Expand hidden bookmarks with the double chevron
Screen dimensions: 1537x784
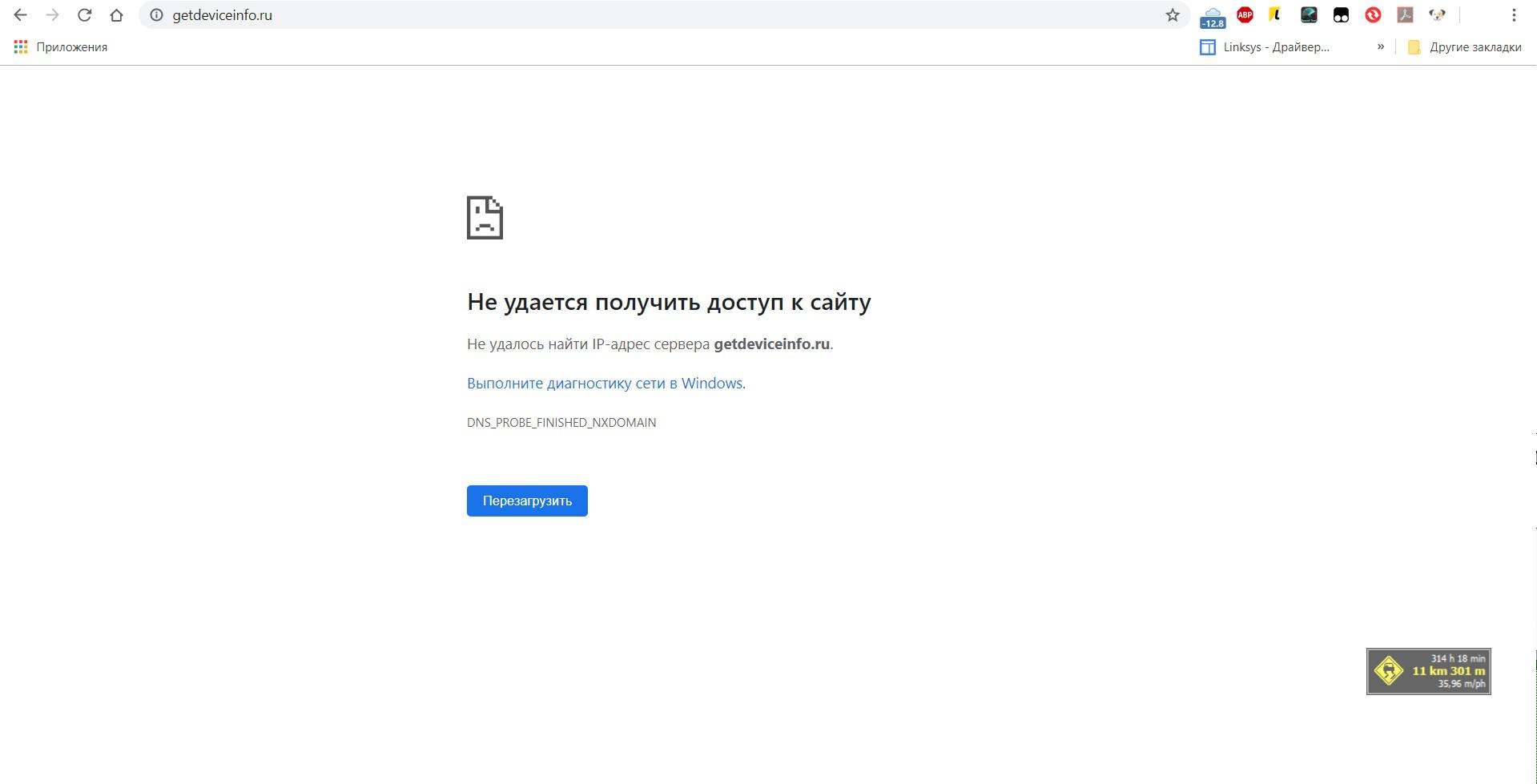click(x=1381, y=47)
